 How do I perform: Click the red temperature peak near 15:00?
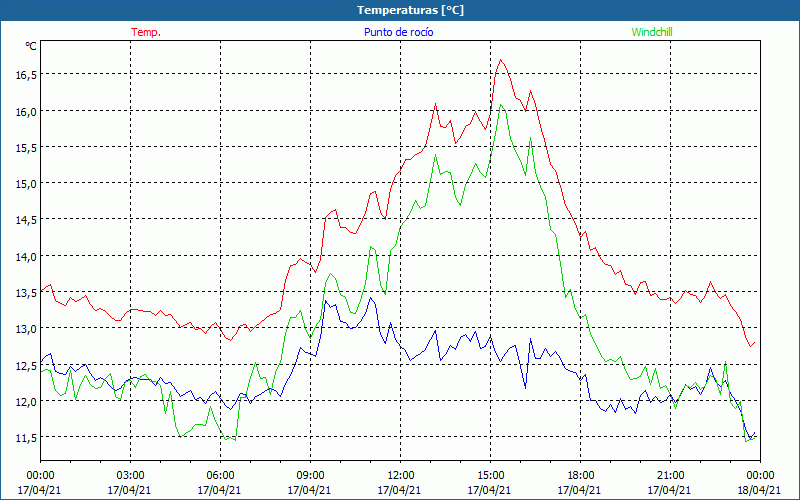501,60
